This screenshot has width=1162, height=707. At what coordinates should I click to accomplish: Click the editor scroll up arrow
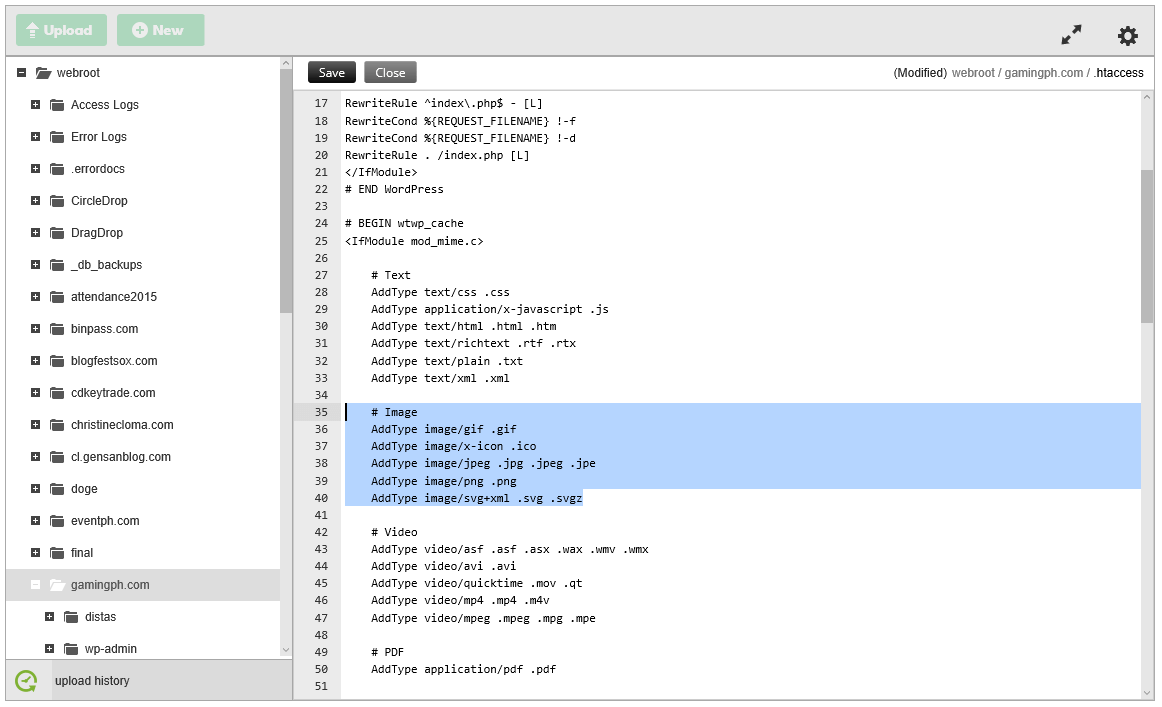1147,97
